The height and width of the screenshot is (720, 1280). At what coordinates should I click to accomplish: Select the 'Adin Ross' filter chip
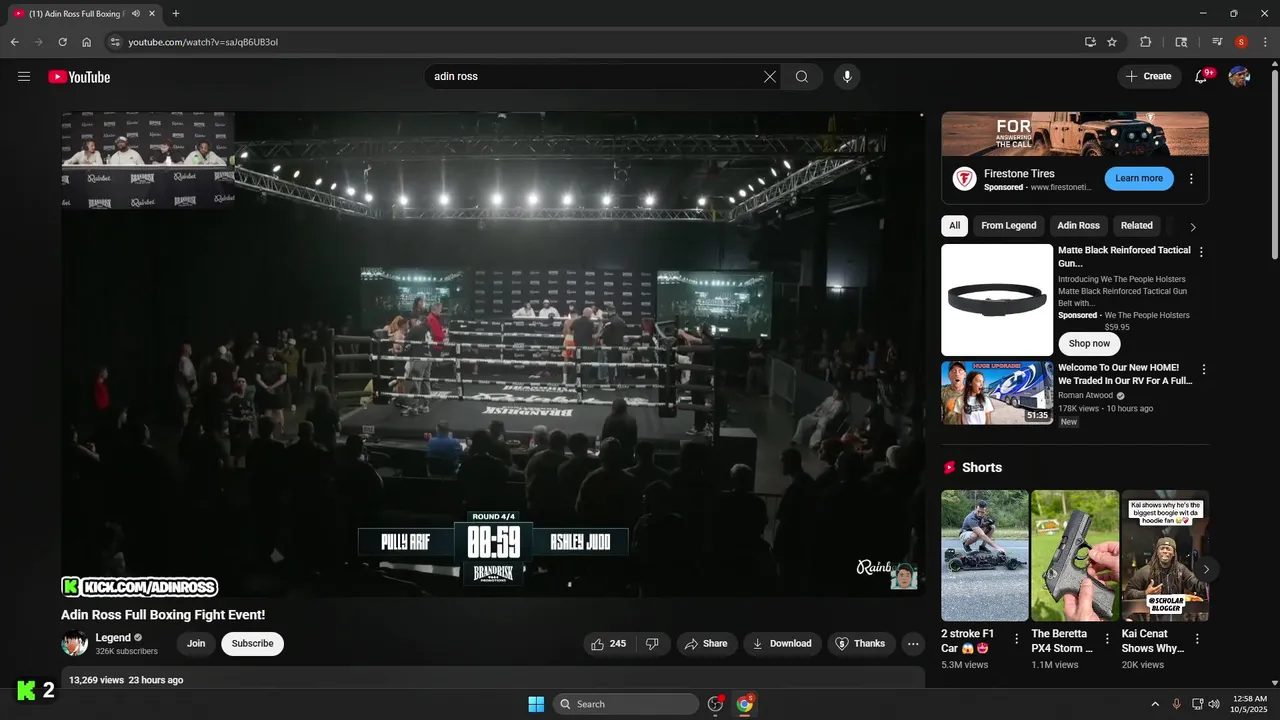(1078, 226)
